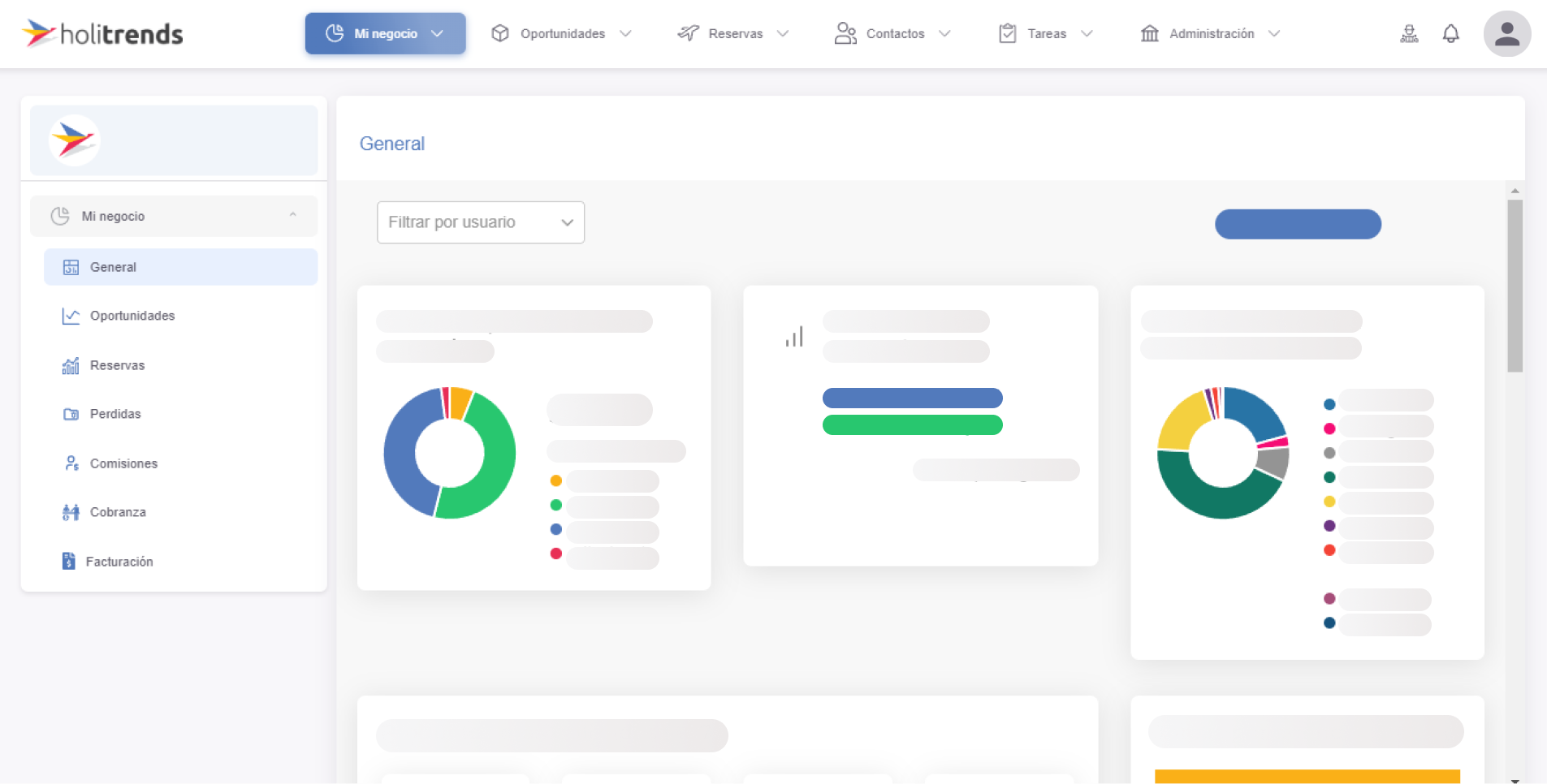This screenshot has width=1547, height=784.
Task: Click the holitrends logo
Action: (102, 33)
